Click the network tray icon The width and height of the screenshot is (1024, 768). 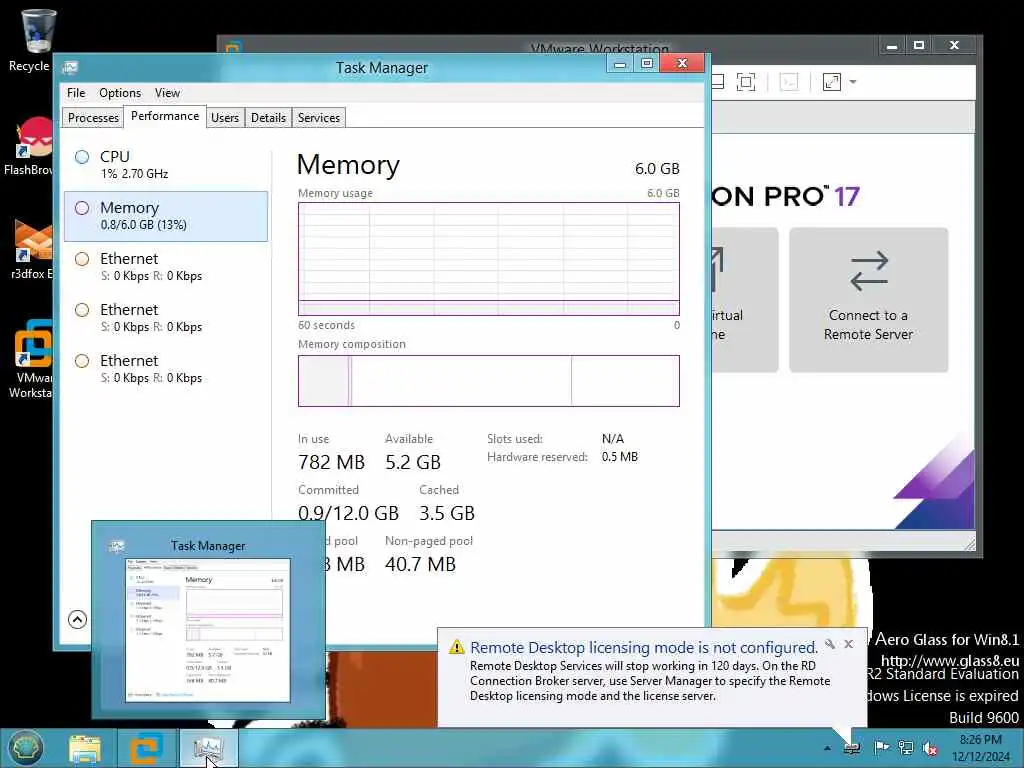coord(905,748)
